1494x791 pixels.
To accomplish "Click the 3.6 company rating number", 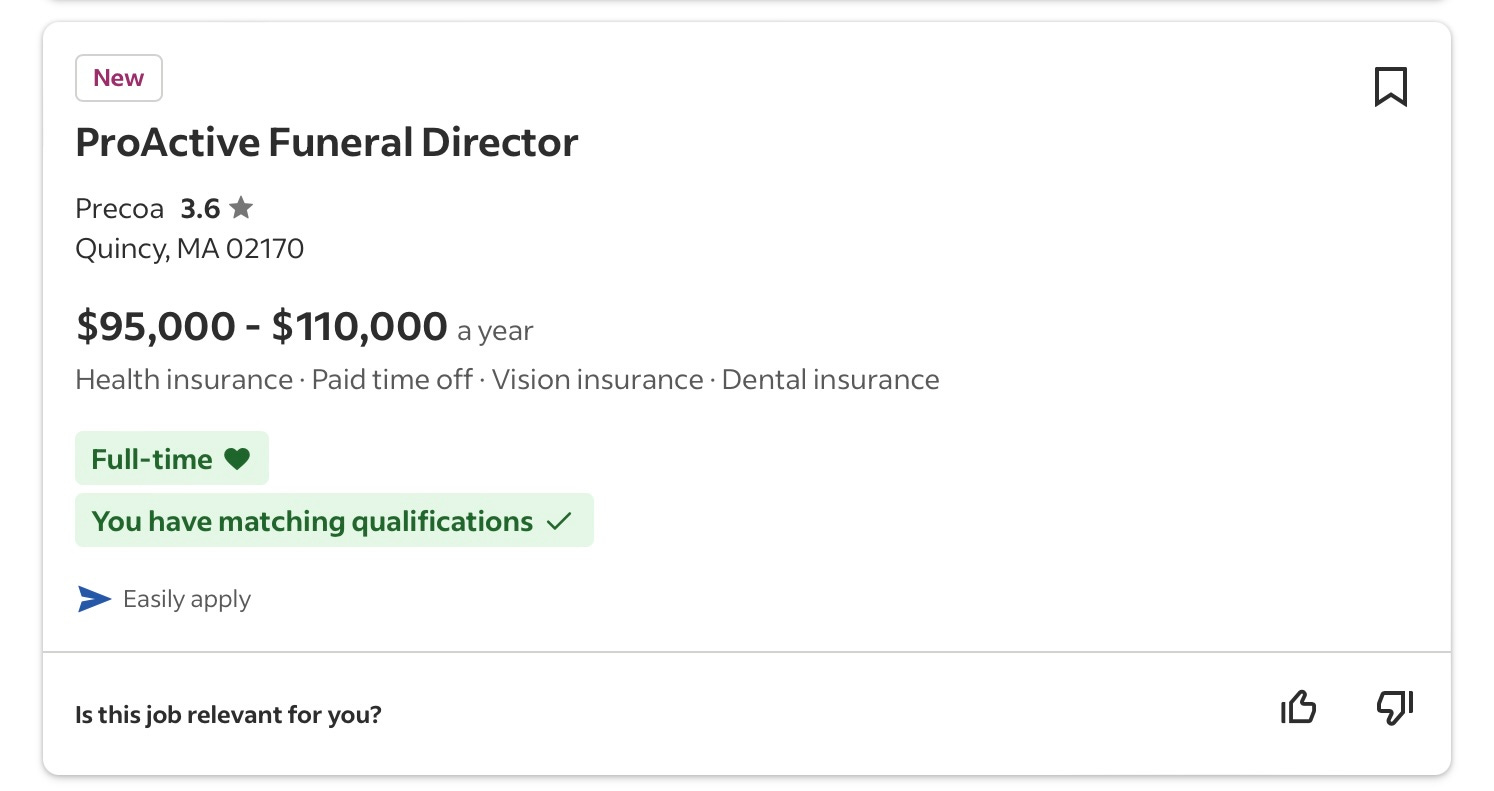I will [200, 209].
